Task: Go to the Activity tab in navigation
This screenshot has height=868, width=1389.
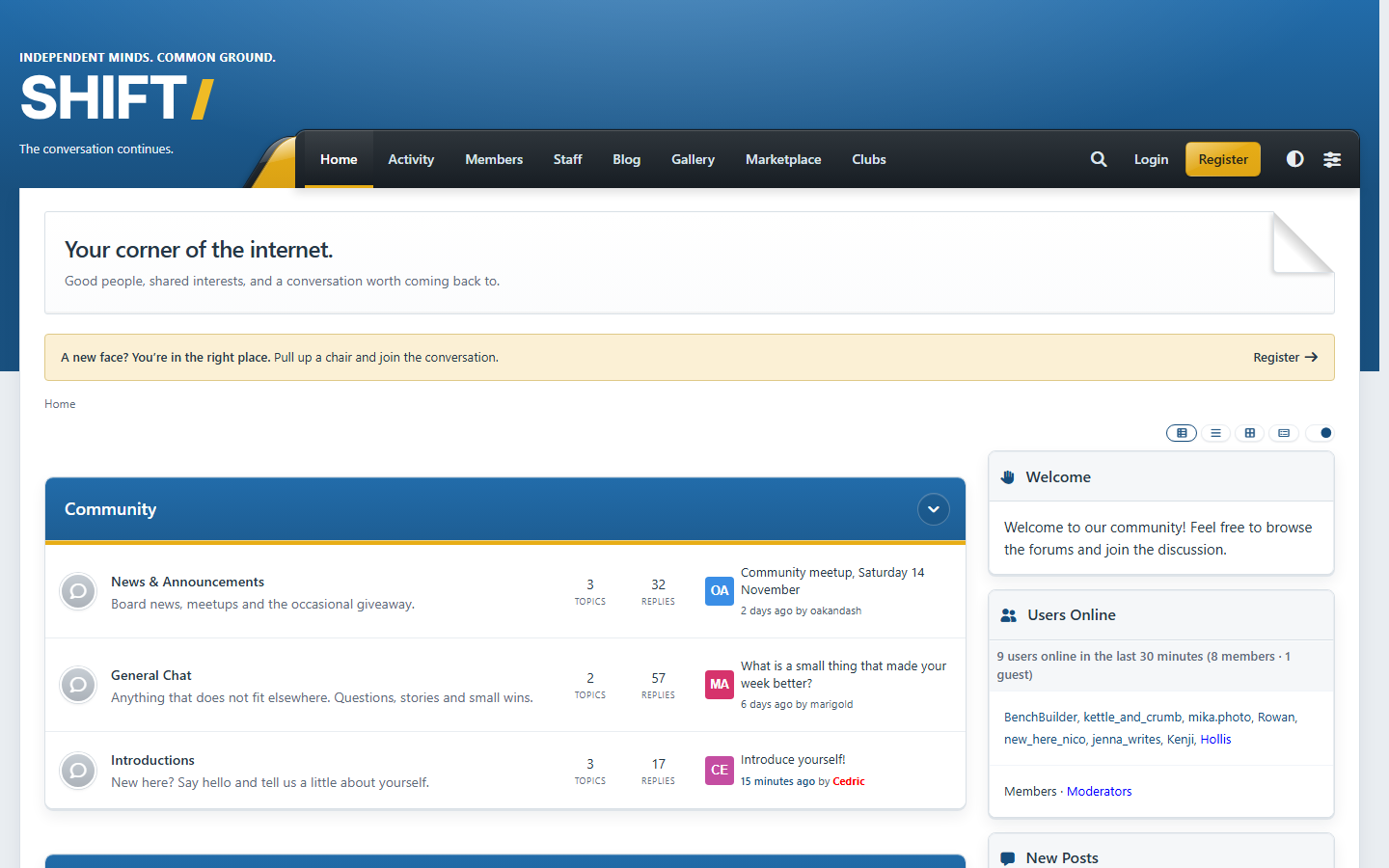Action: (411, 159)
